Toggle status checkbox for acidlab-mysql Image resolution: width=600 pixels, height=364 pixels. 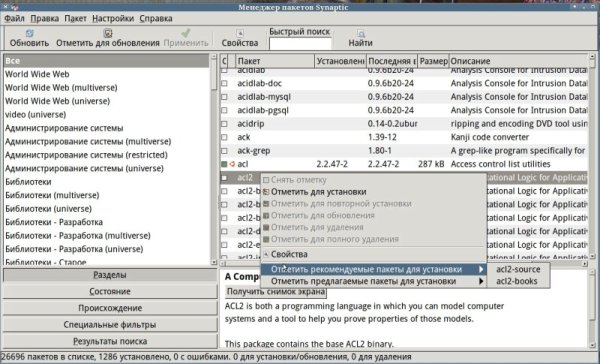point(224,97)
